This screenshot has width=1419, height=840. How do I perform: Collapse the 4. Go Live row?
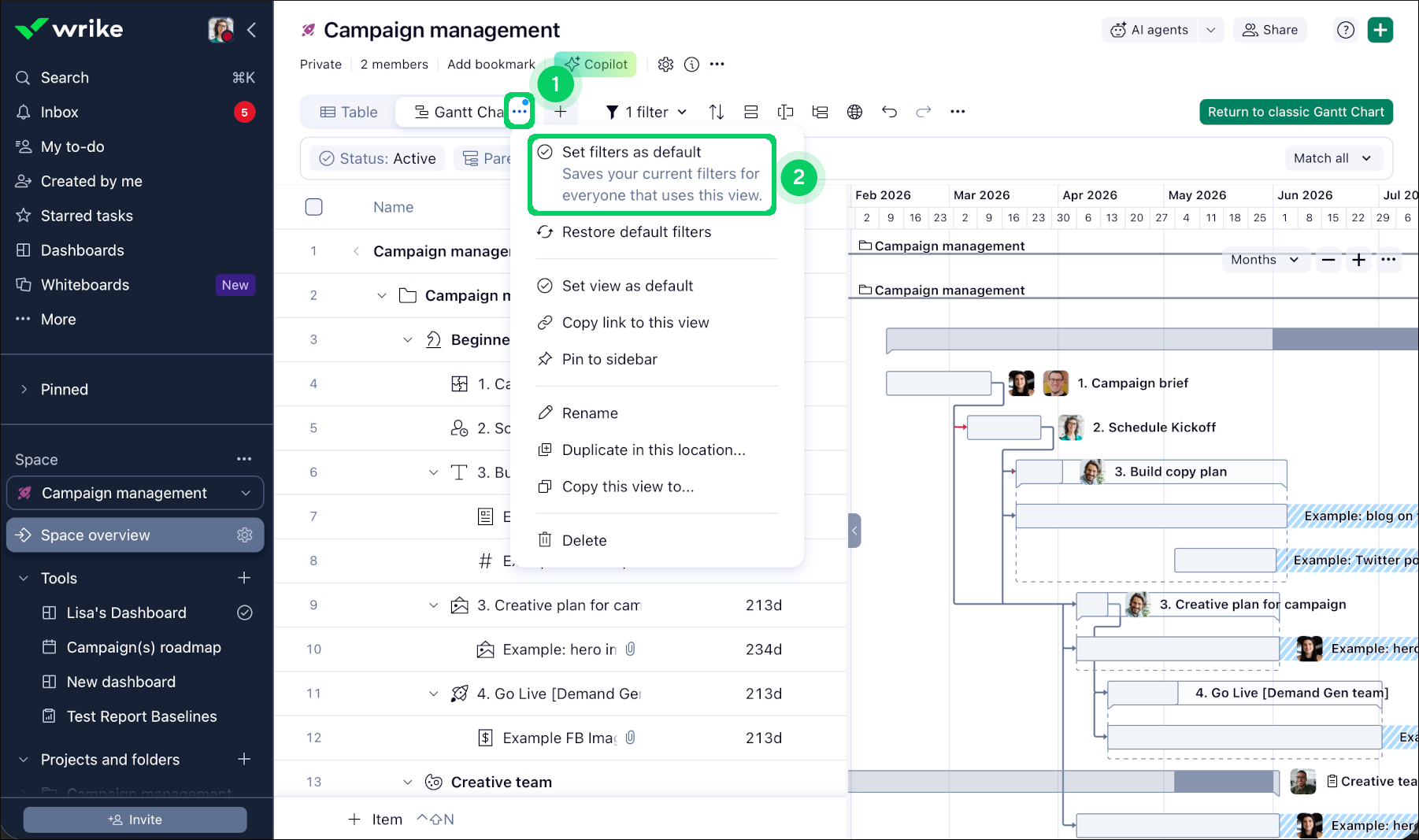pyautogui.click(x=433, y=694)
